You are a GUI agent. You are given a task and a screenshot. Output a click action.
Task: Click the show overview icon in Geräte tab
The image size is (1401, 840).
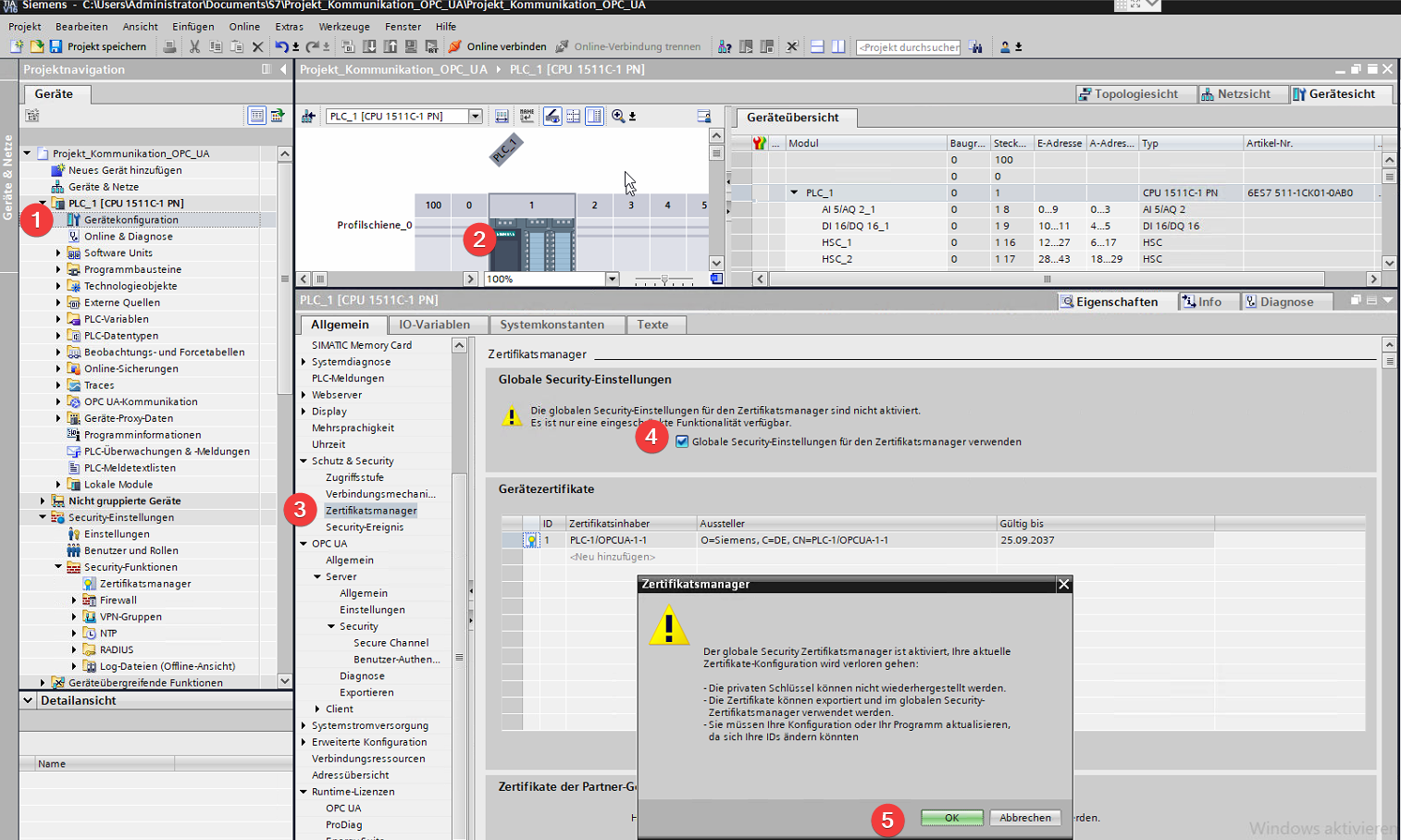pos(256,116)
